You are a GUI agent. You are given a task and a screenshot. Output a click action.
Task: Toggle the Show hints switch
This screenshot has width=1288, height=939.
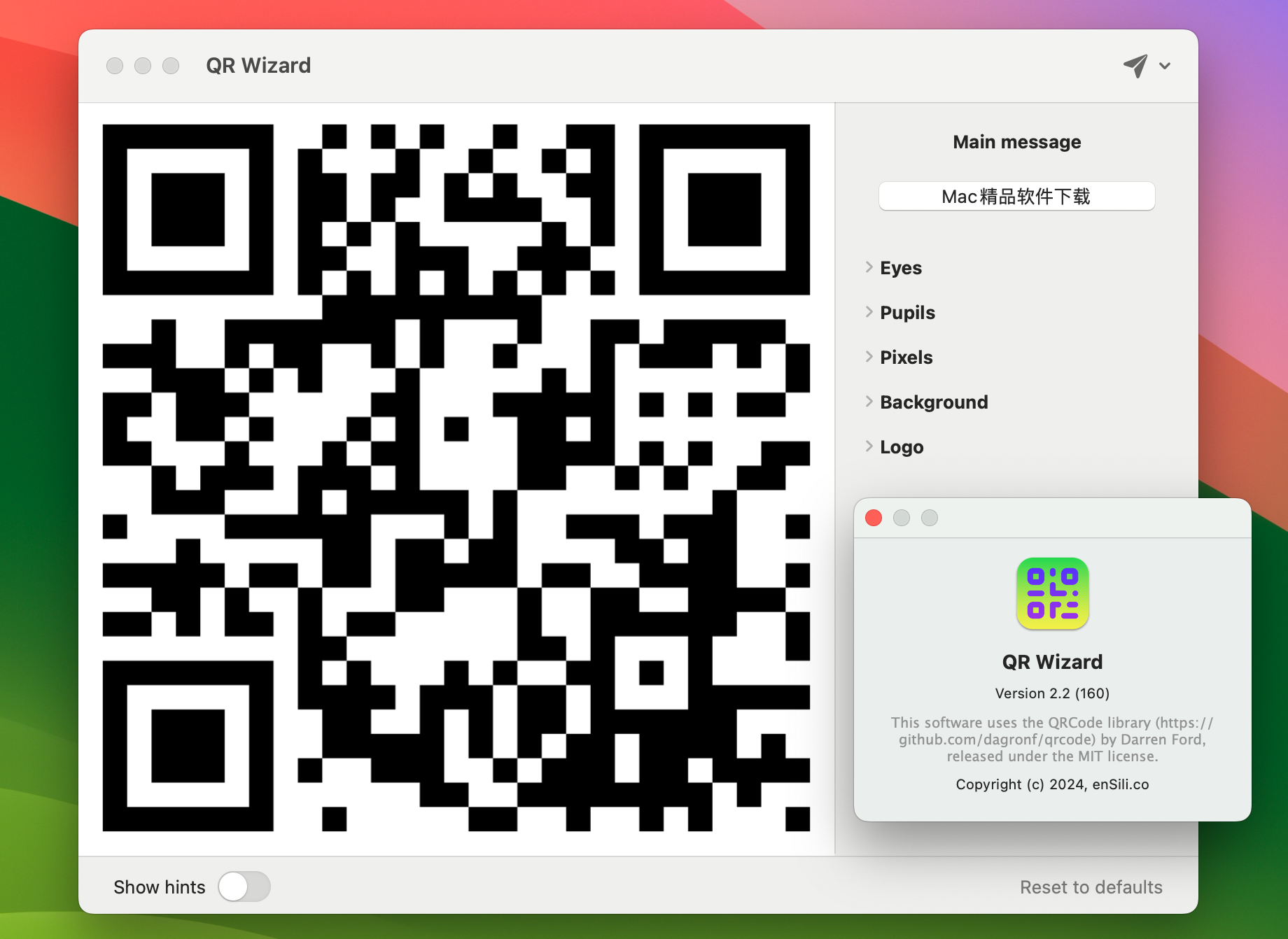pos(244,887)
